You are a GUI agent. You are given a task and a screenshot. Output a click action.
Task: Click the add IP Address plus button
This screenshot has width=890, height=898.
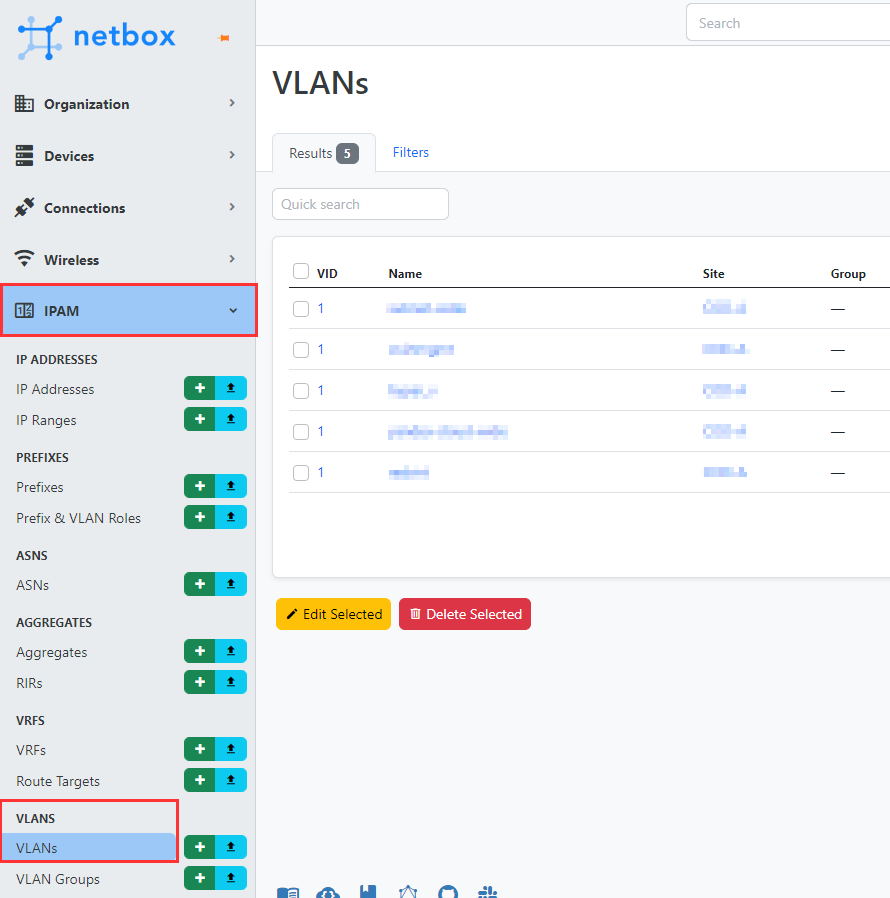tap(199, 388)
